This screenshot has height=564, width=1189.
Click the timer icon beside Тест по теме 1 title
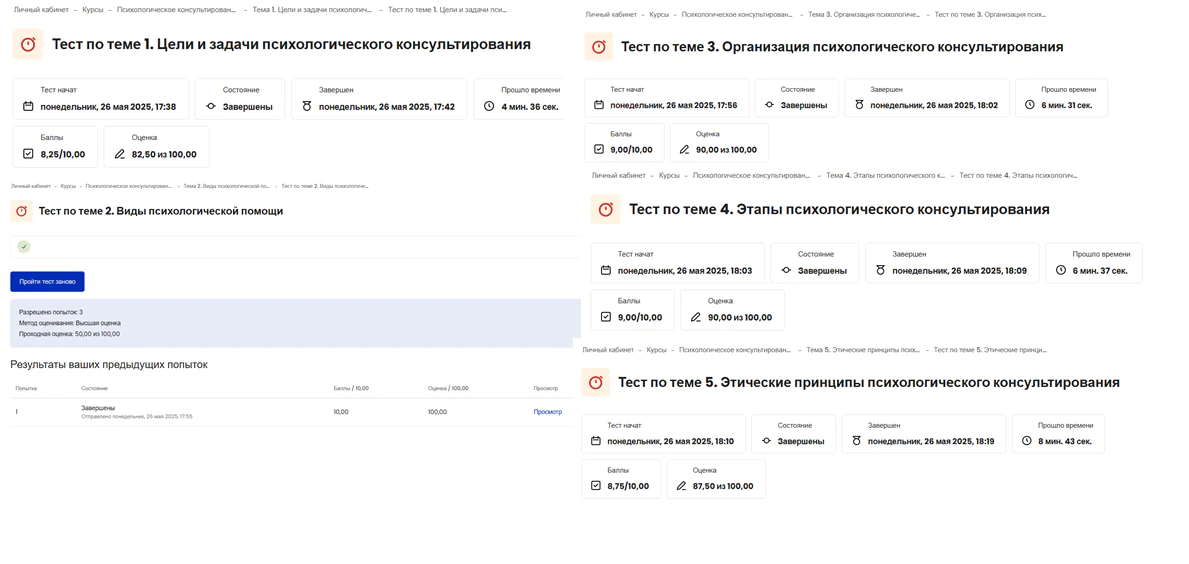(28, 44)
